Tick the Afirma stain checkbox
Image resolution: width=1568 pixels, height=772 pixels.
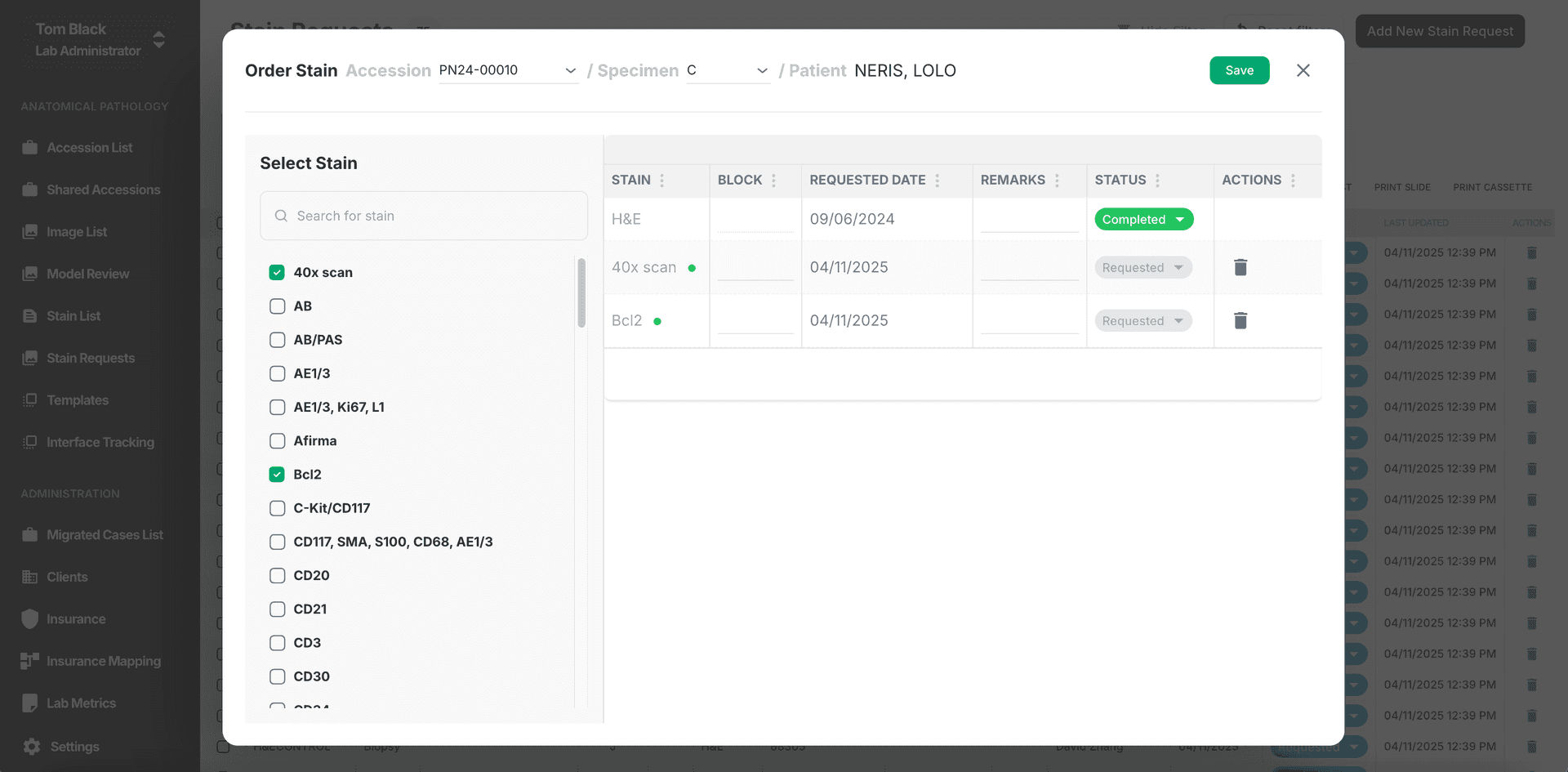tap(277, 440)
